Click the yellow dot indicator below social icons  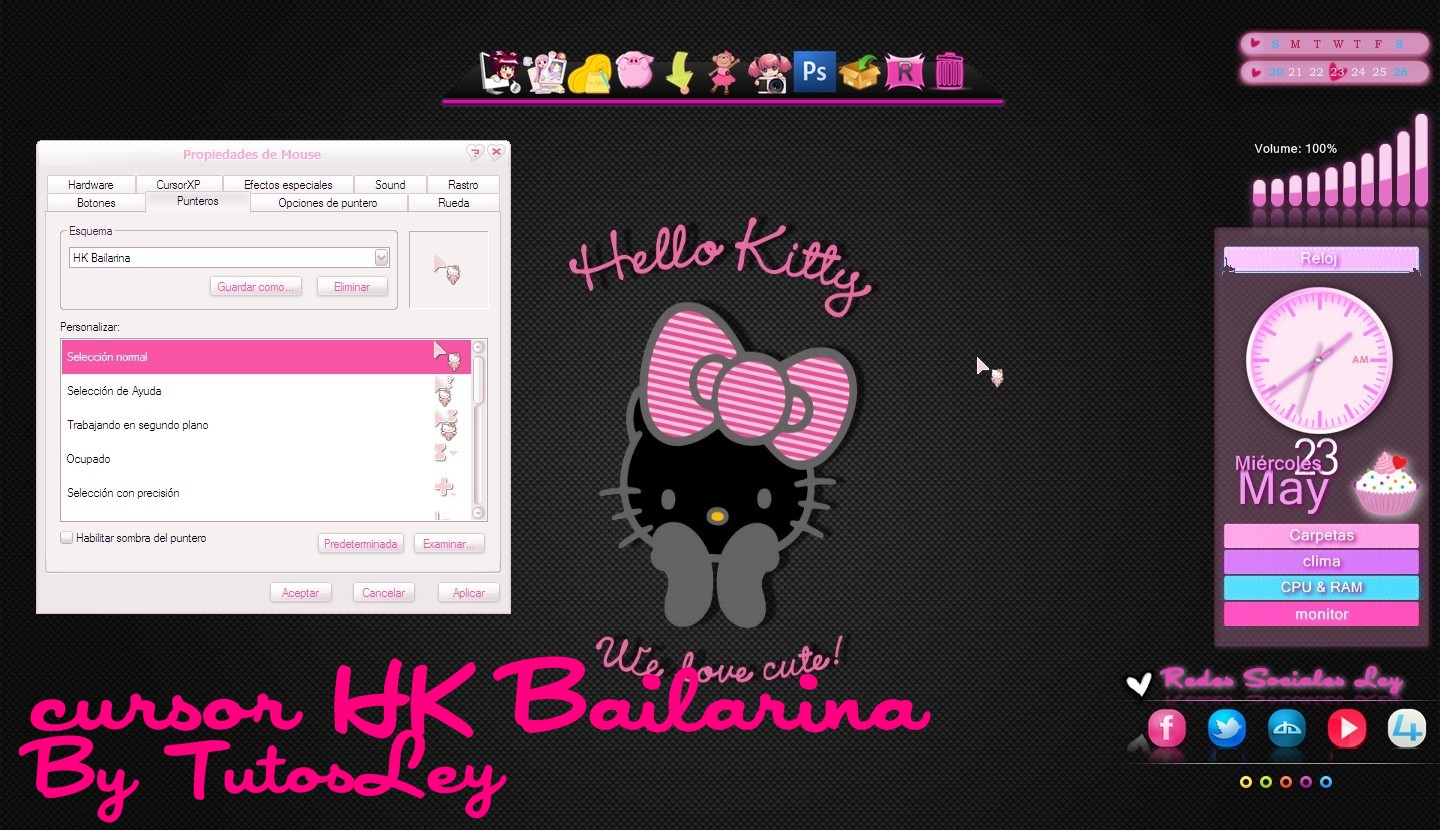point(1246,782)
